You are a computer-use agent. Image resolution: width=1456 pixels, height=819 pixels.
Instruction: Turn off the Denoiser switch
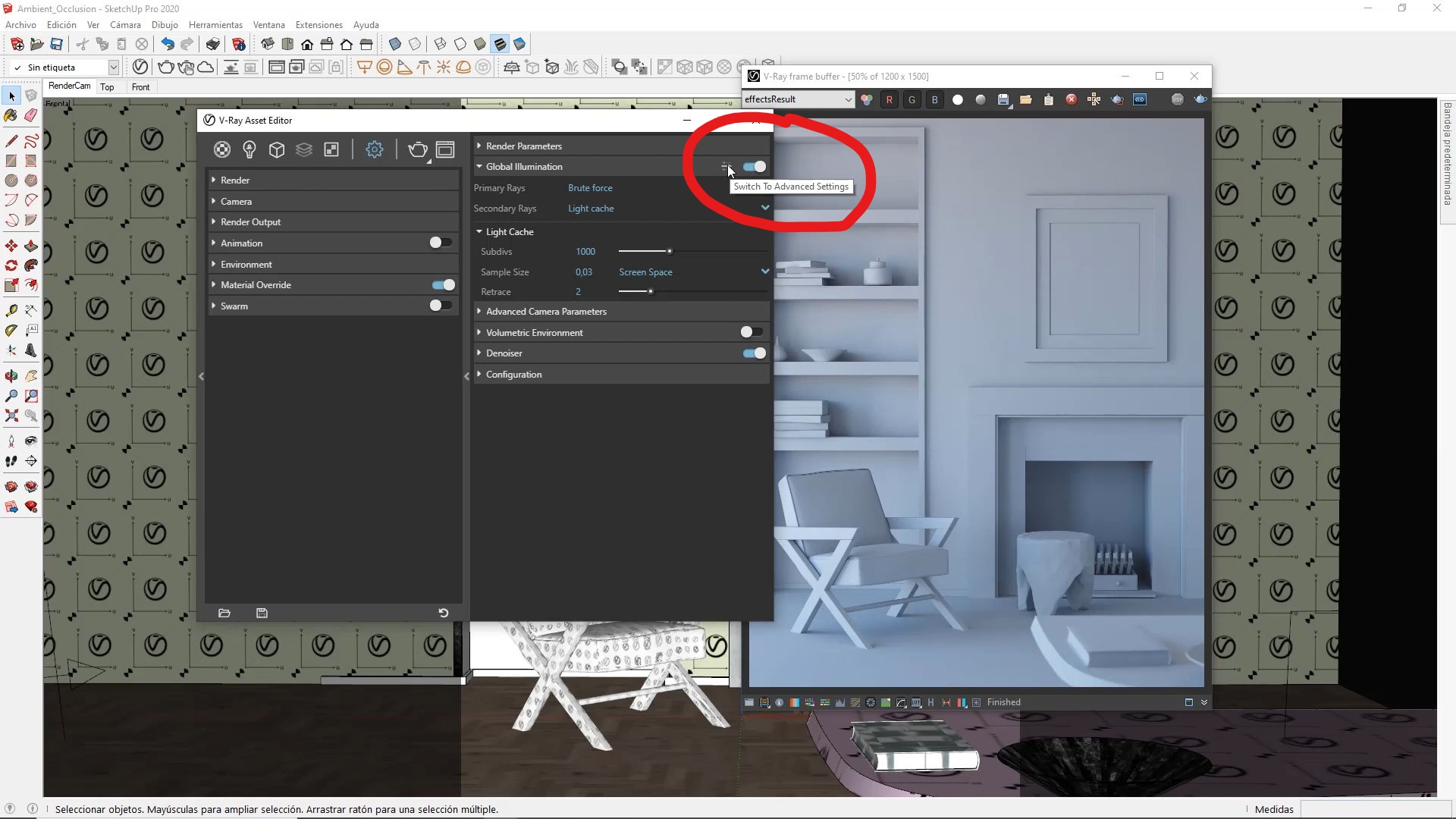(754, 353)
